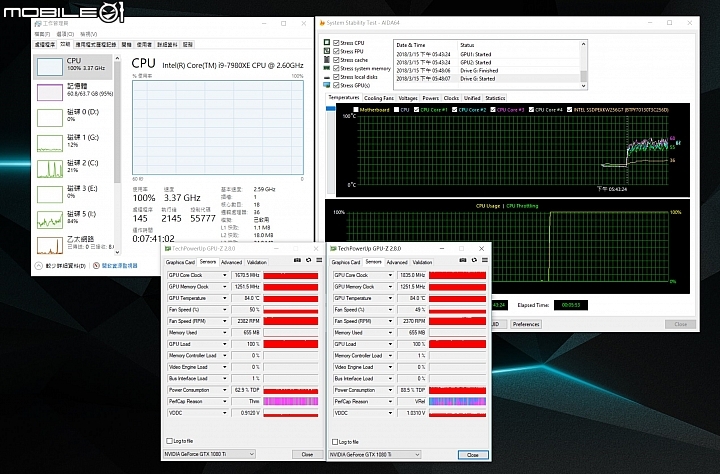
Task: Open Fan Speed (RPM) dropdown in right GPU-Z
Action: pos(390,321)
